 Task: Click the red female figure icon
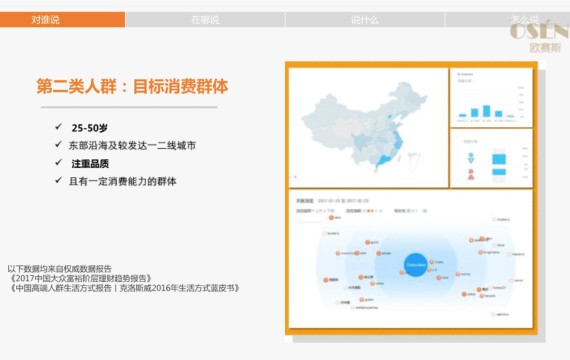tap(471, 174)
